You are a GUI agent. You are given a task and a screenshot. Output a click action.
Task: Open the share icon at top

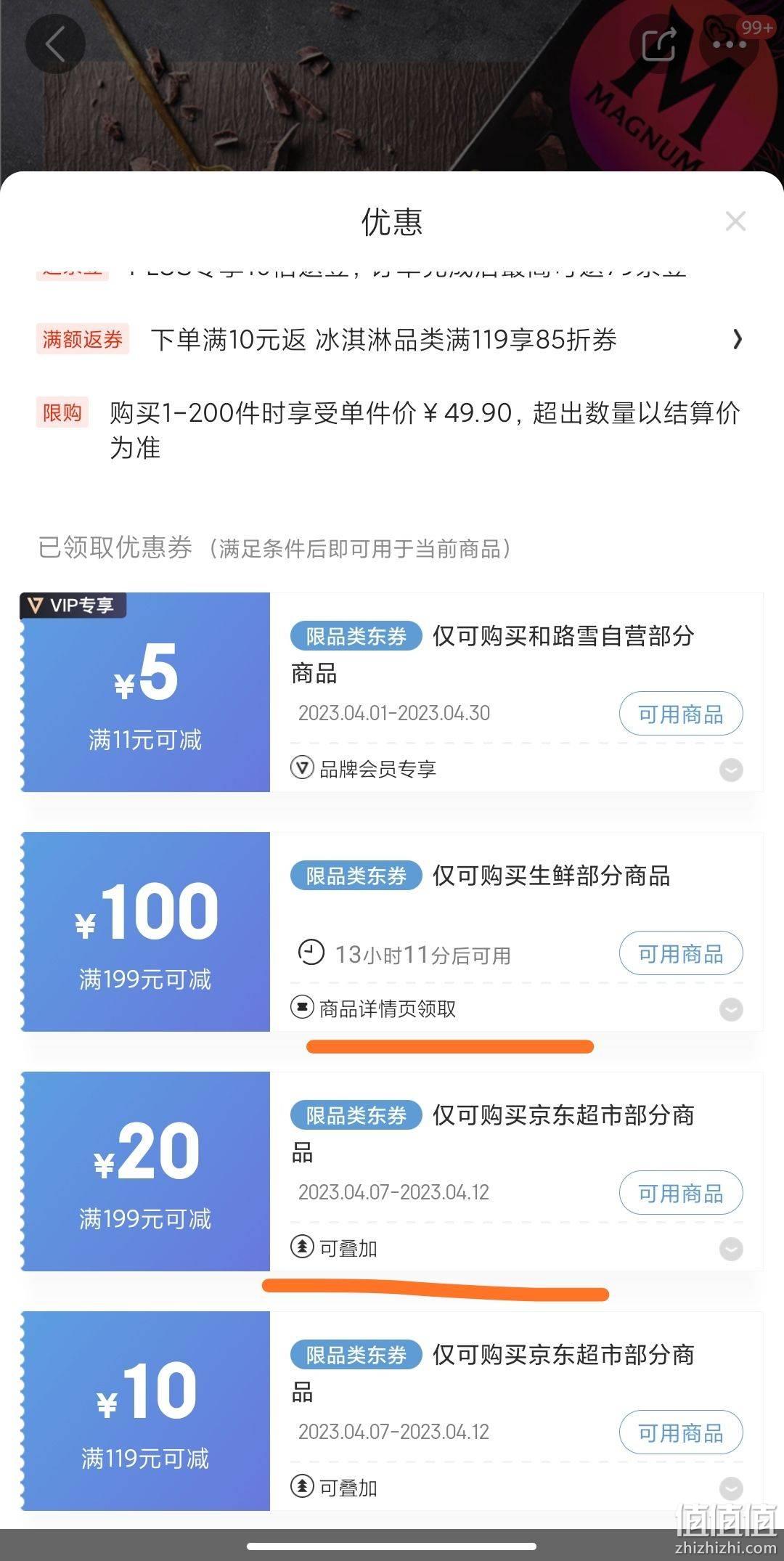pyautogui.click(x=659, y=44)
